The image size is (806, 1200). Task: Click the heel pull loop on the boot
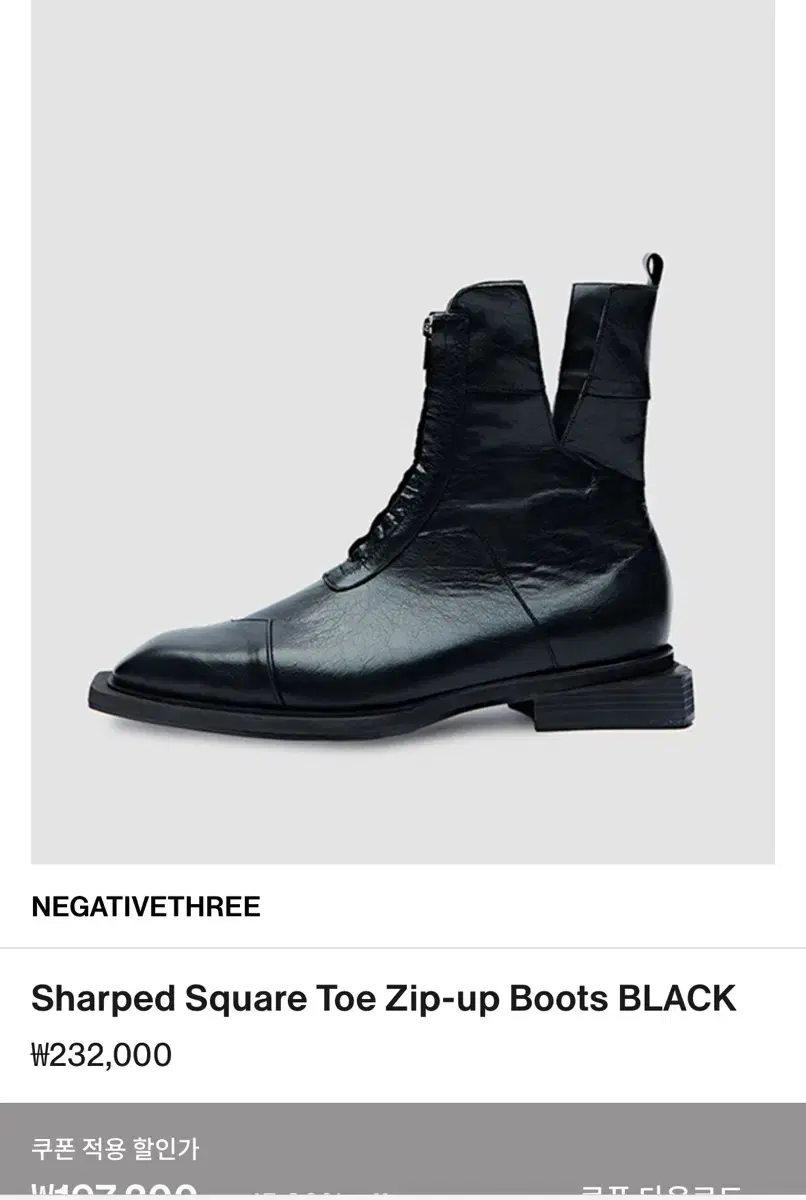[x=653, y=269]
